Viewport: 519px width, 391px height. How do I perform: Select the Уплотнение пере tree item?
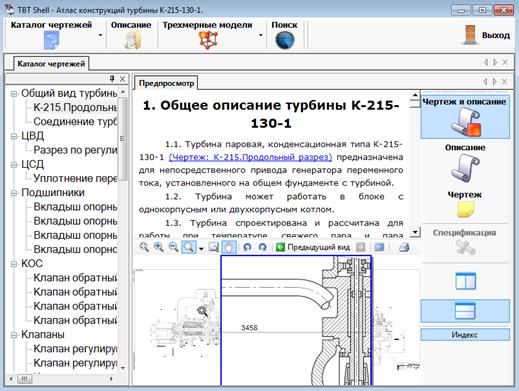[x=75, y=178]
